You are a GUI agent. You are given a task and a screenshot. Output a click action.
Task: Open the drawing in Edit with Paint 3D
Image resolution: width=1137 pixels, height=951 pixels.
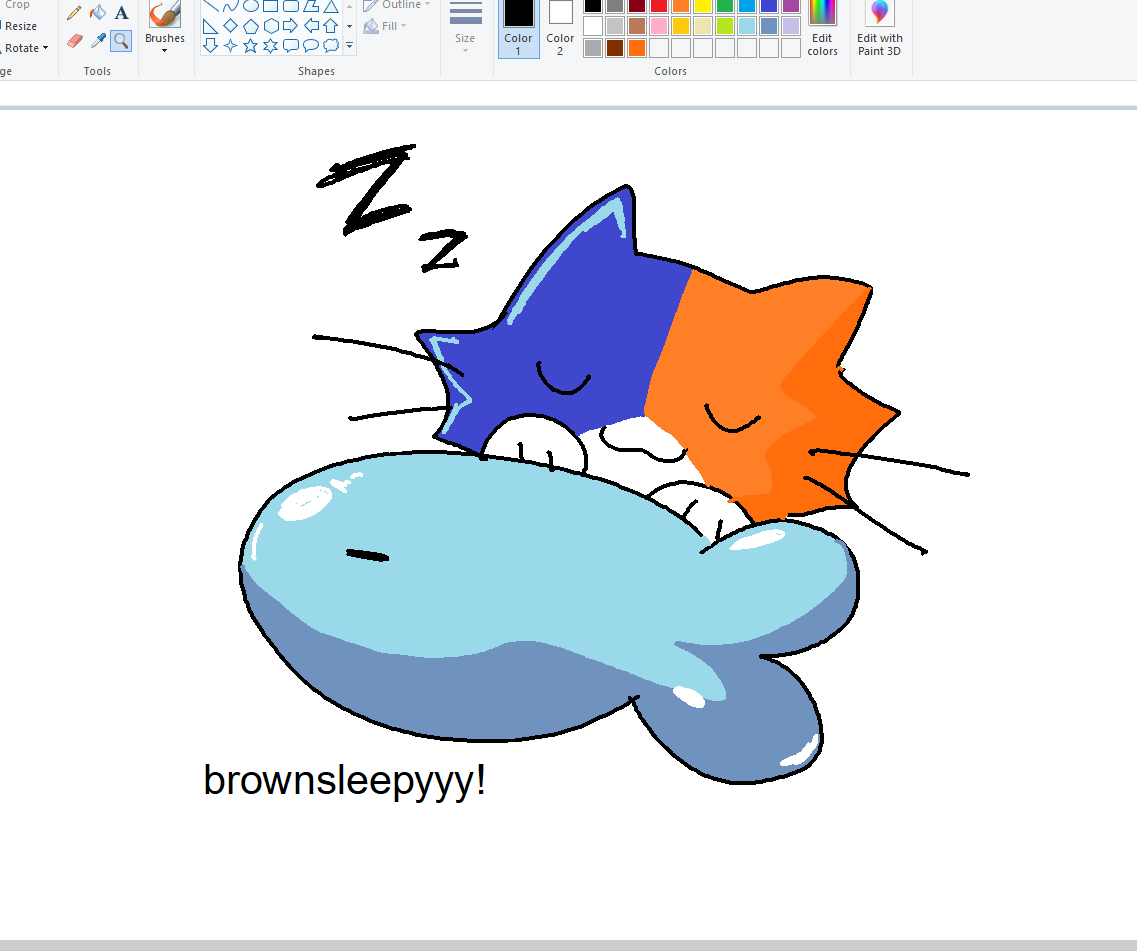[x=879, y=29]
